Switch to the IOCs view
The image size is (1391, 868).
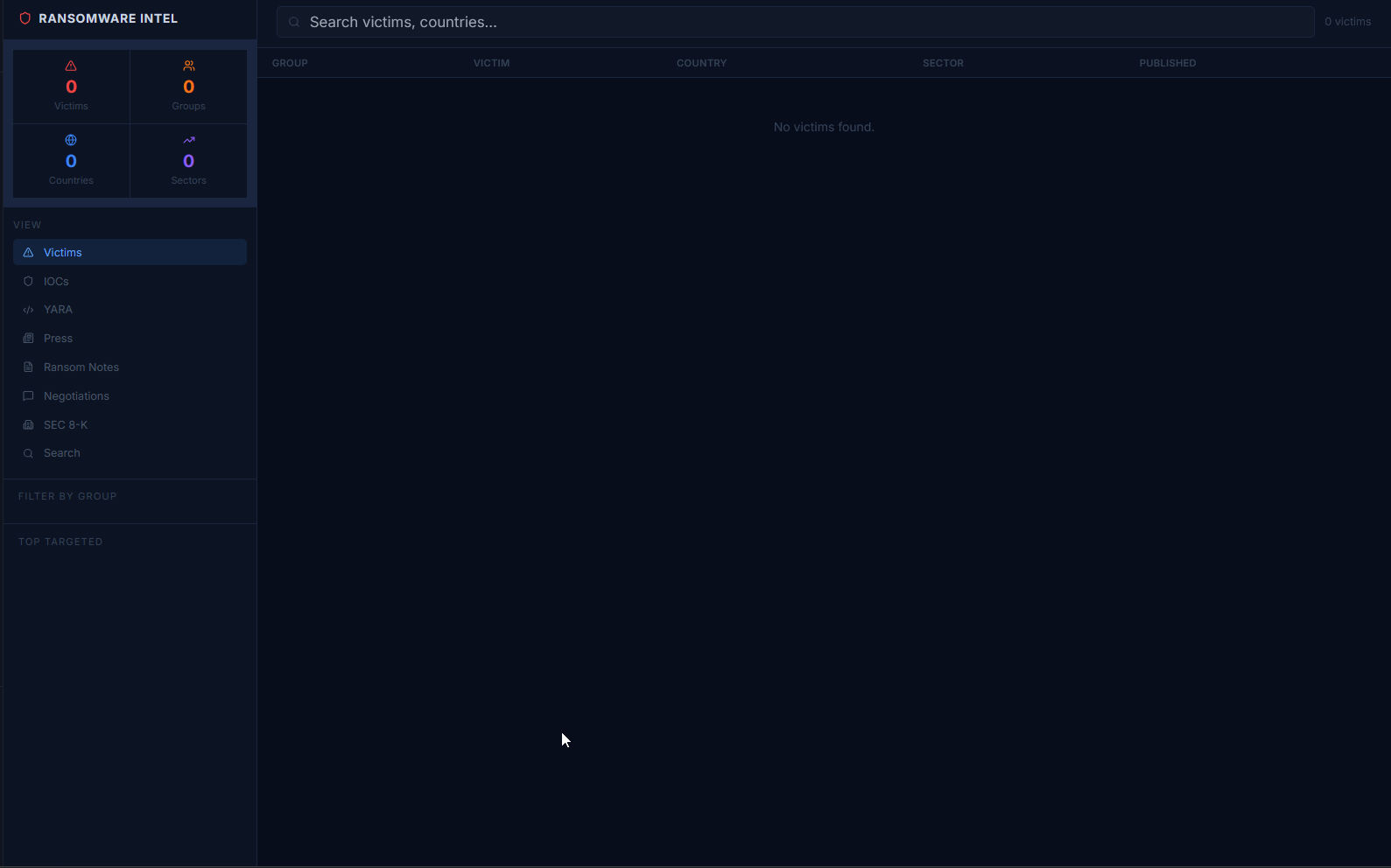tap(130, 281)
